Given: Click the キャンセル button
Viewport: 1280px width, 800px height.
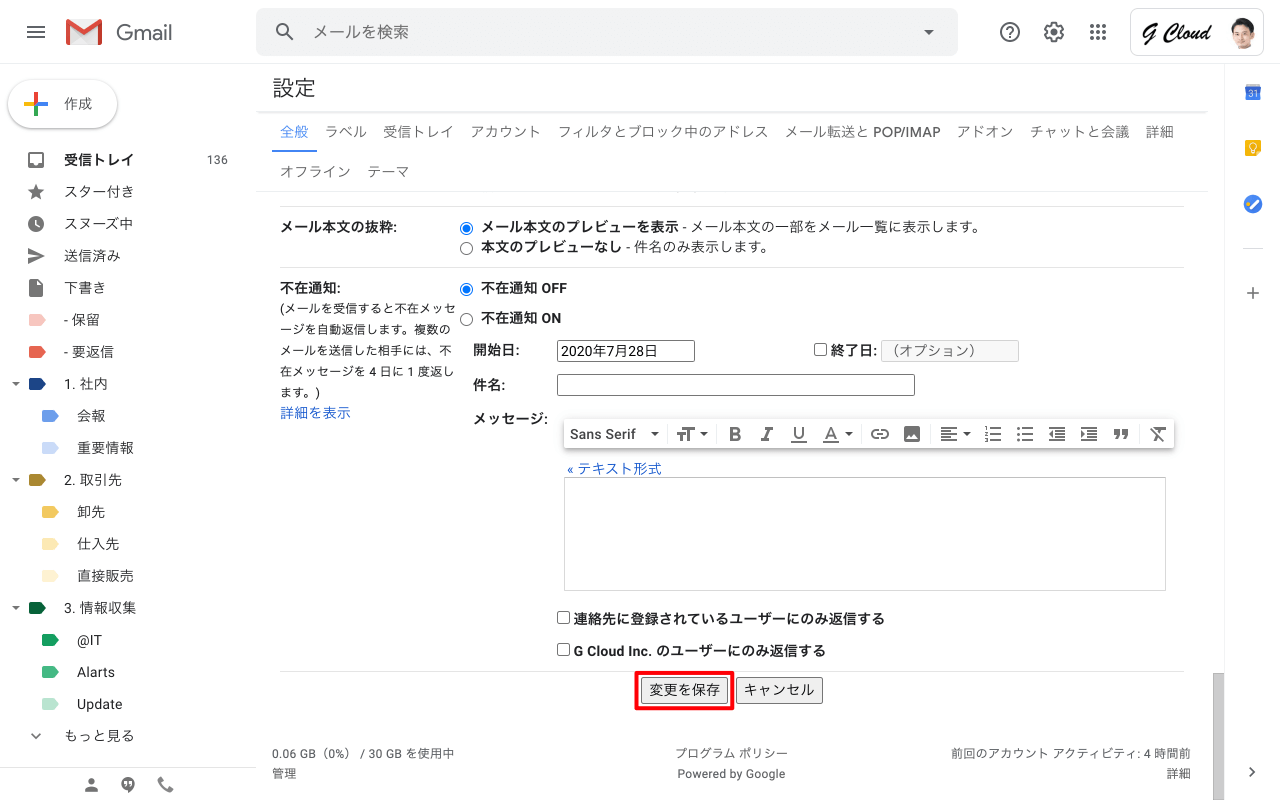Looking at the screenshot, I should [x=779, y=690].
